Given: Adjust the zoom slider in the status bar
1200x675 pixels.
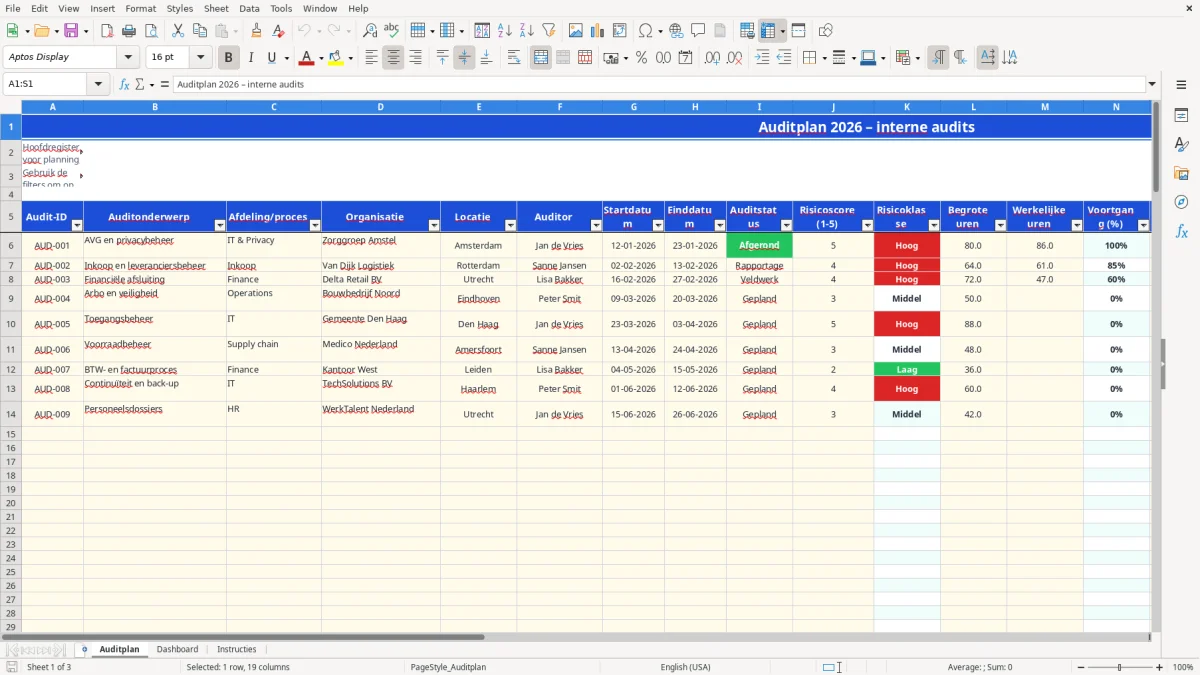Looking at the screenshot, I should pyautogui.click(x=1119, y=667).
